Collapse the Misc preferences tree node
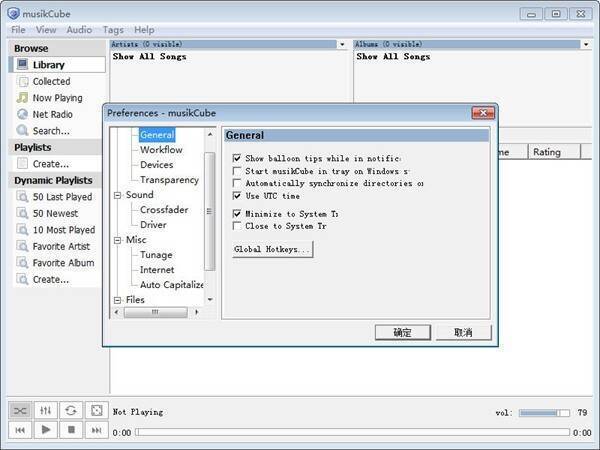600x450 pixels. (x=118, y=240)
